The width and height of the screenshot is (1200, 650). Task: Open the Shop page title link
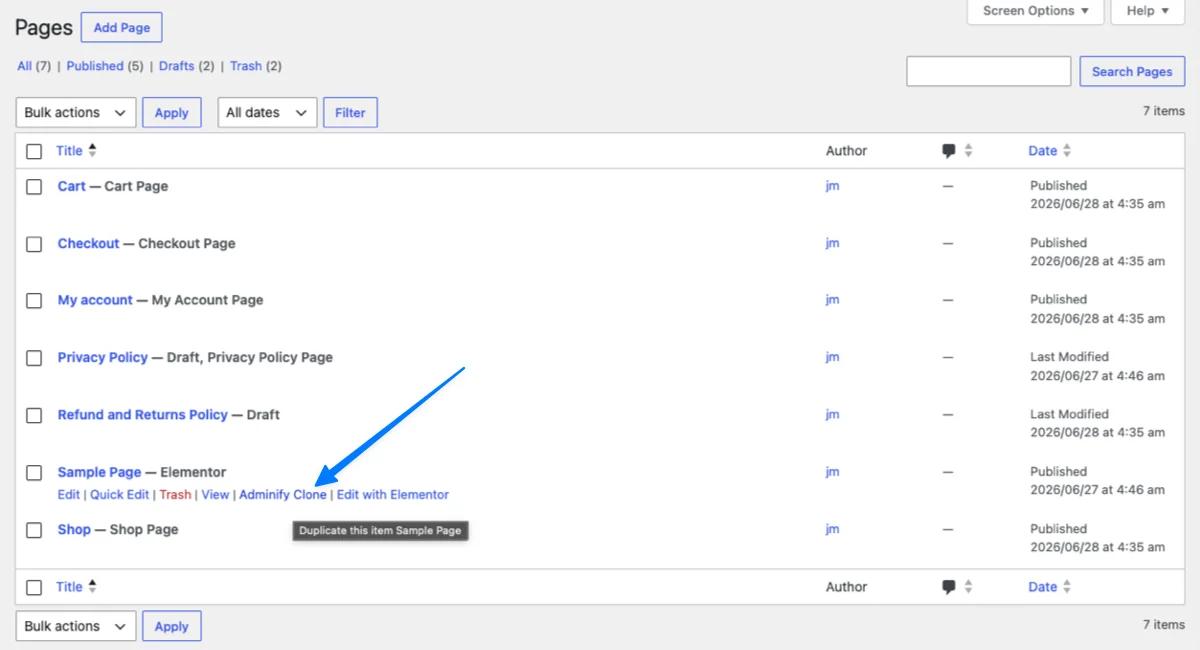(74, 530)
